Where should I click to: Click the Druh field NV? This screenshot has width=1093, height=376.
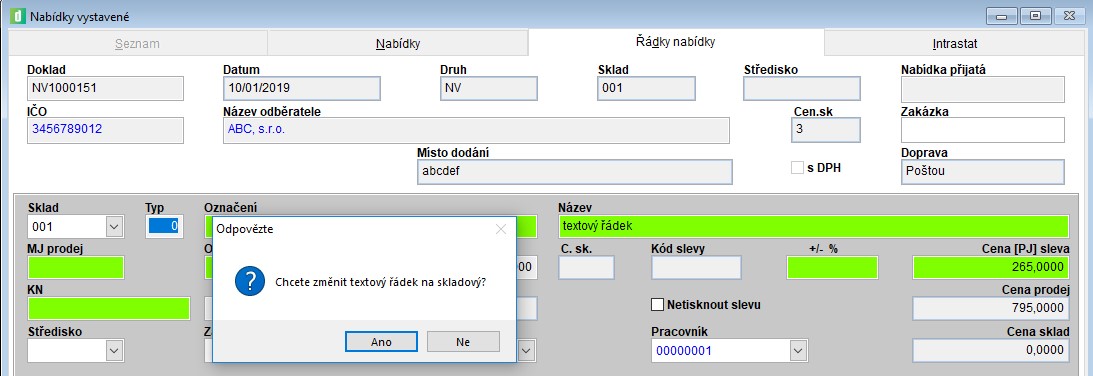coord(489,89)
